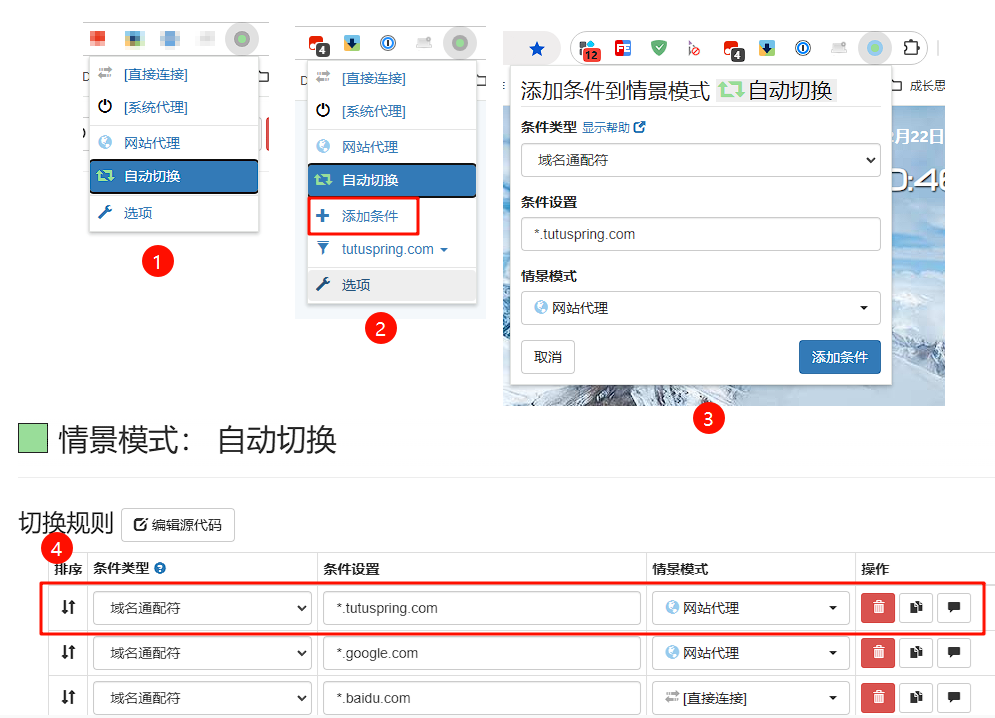Delete the *.google.com rule with trash icon

[878, 652]
